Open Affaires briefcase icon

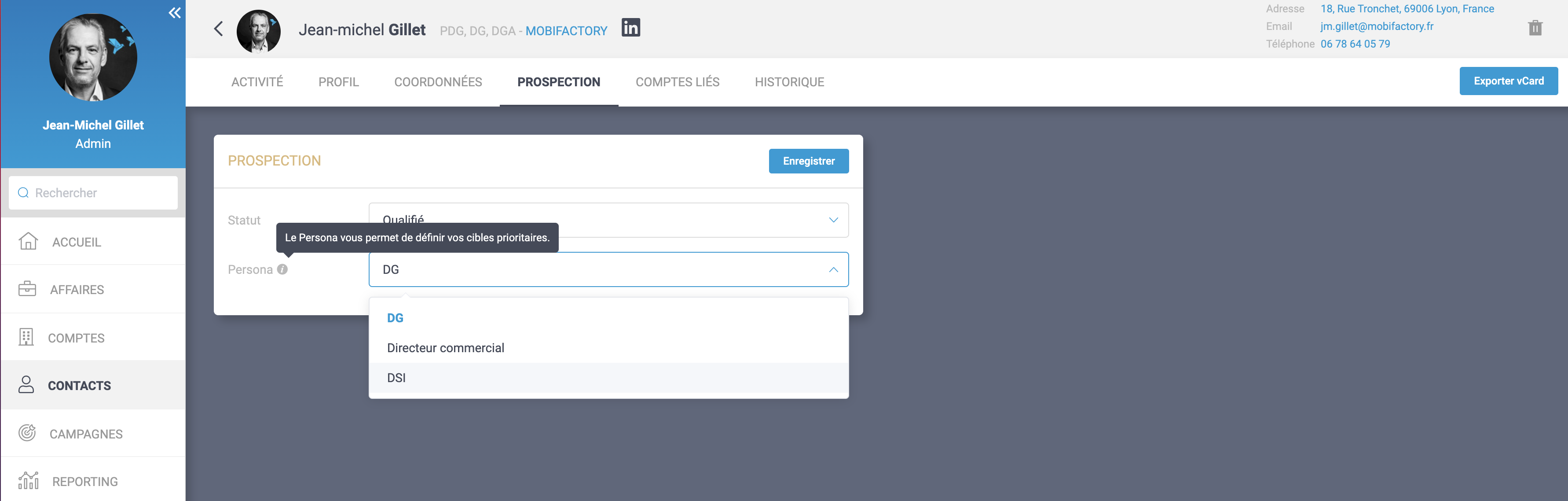[27, 289]
